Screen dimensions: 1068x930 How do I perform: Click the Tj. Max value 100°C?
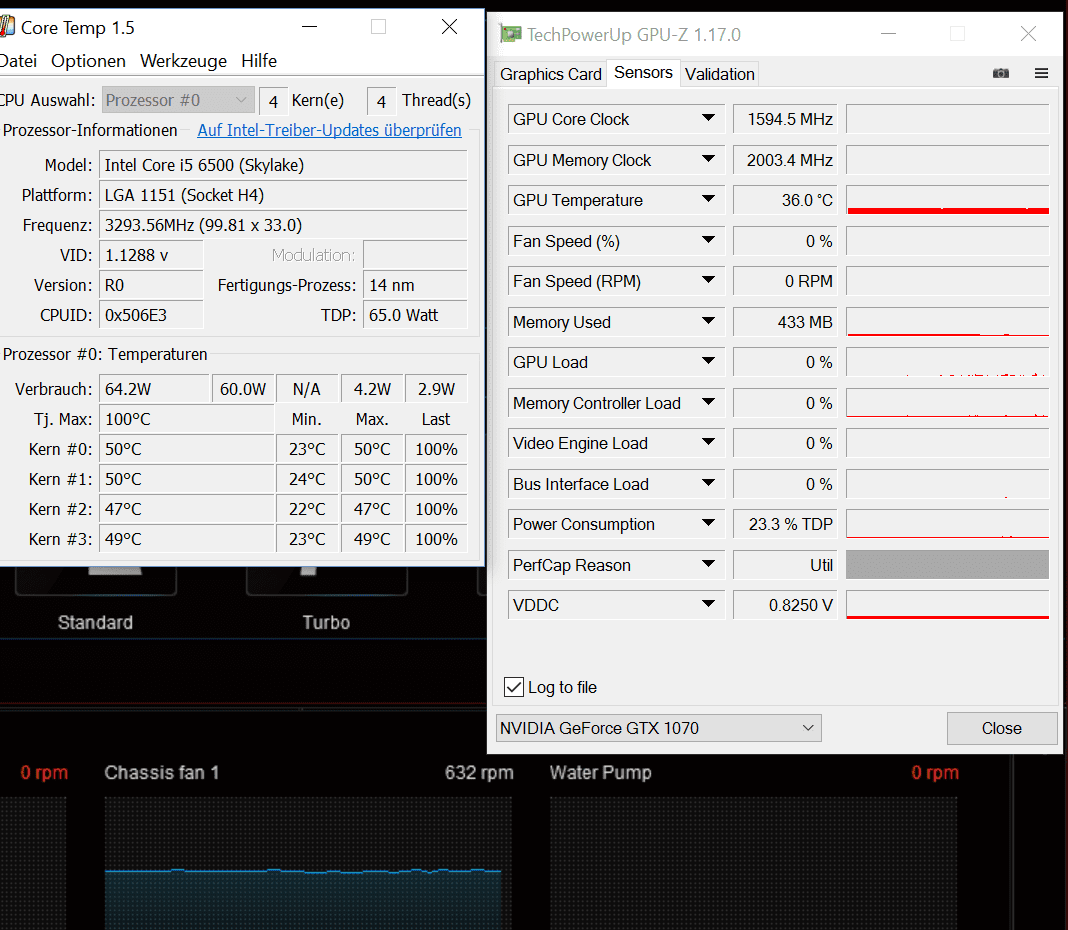pos(187,419)
